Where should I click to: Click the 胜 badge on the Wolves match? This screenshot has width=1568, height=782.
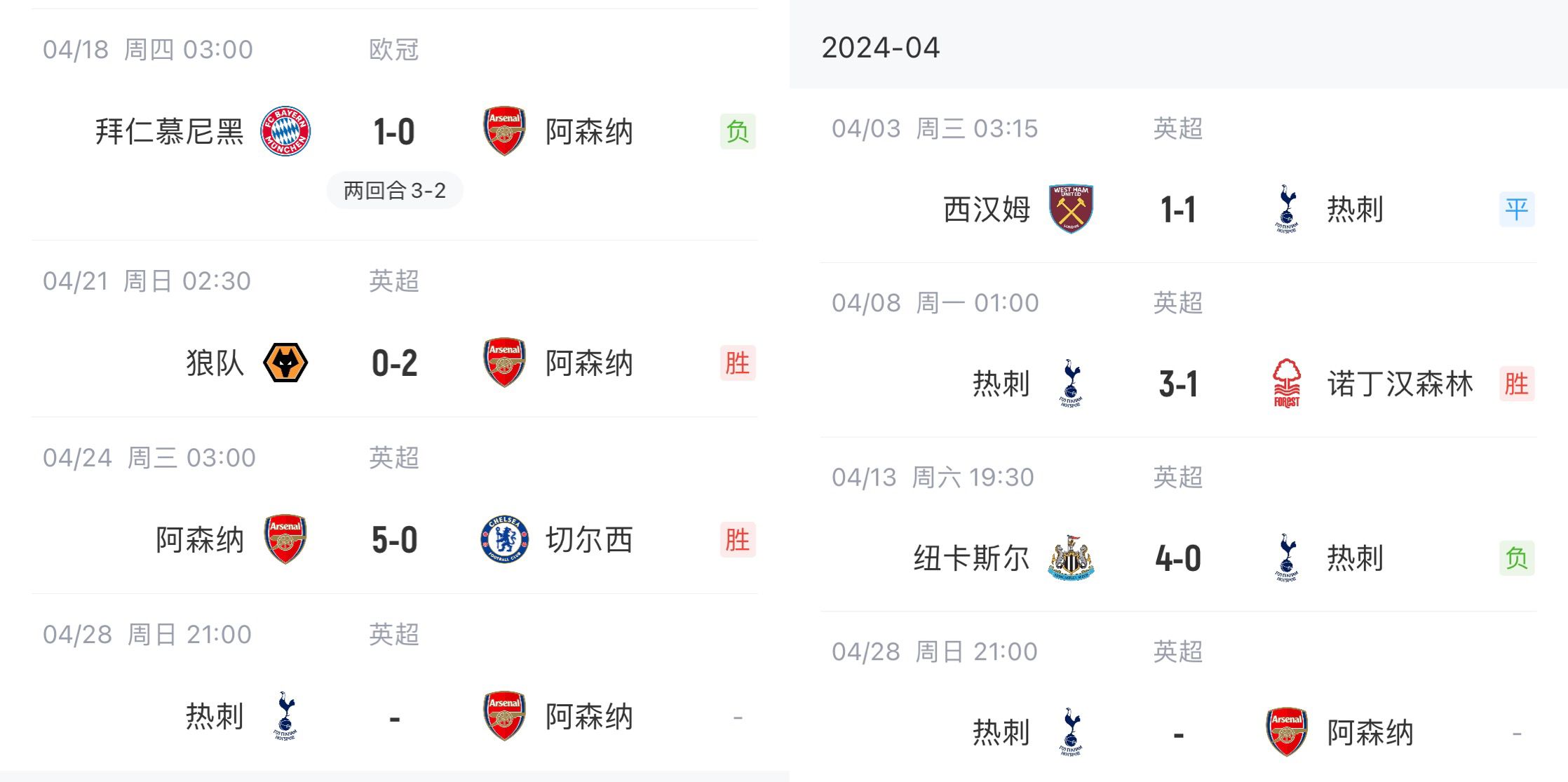coord(738,363)
